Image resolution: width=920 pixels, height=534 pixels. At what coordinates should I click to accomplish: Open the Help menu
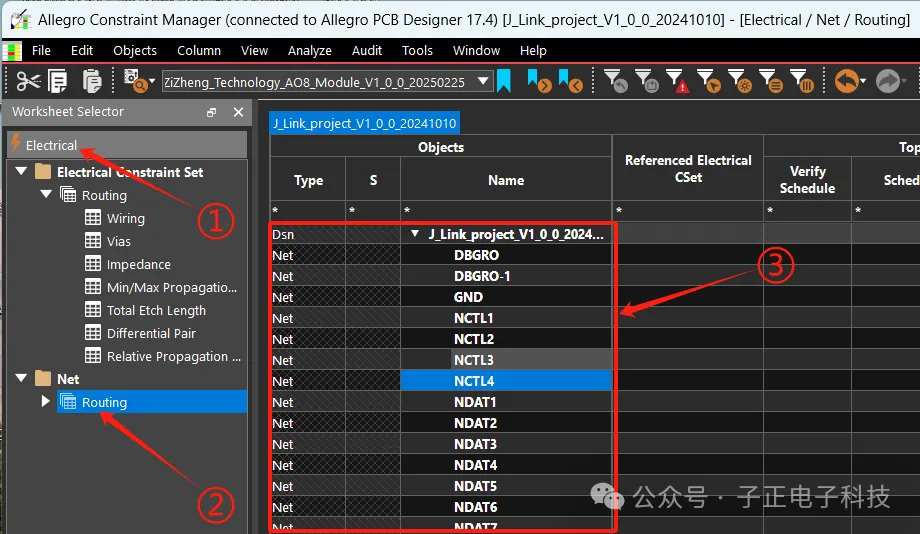click(x=533, y=50)
